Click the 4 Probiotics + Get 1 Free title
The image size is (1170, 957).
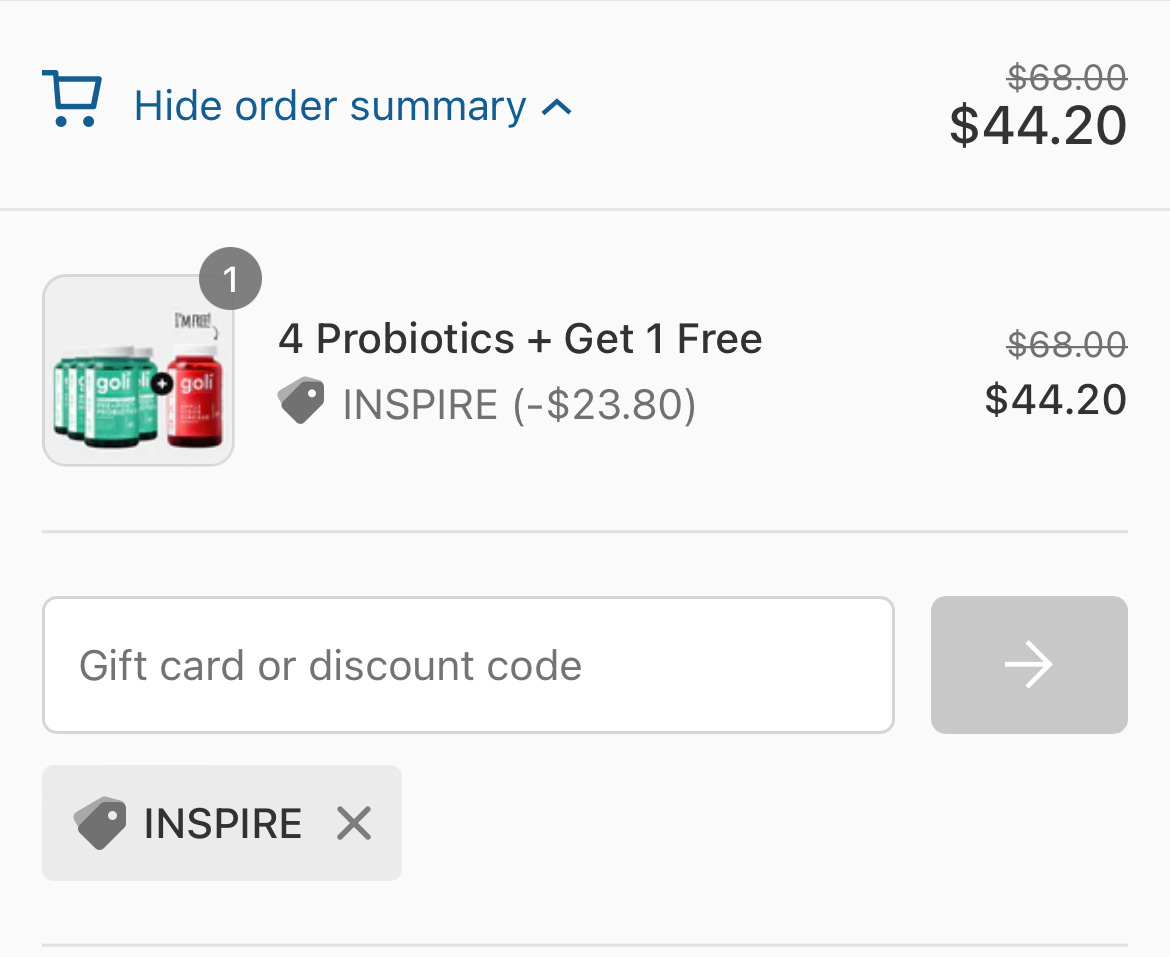(x=520, y=339)
